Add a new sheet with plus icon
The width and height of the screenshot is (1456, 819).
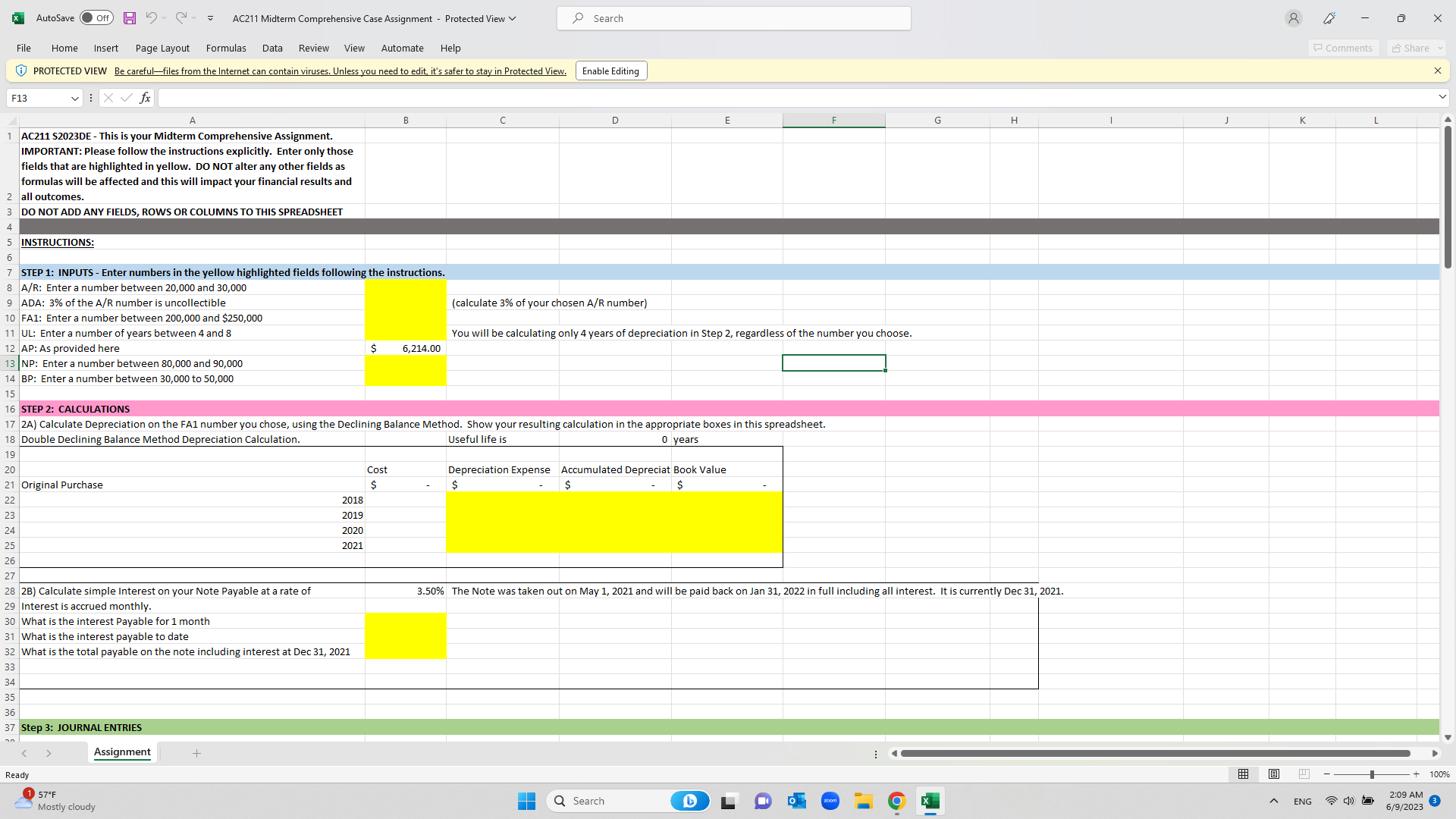pos(196,753)
